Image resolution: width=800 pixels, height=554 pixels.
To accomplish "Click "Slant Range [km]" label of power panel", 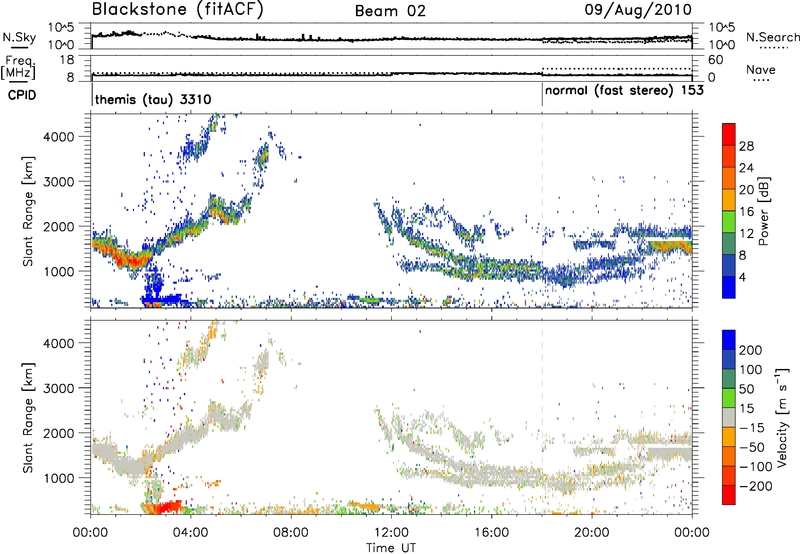I will 28,211.
